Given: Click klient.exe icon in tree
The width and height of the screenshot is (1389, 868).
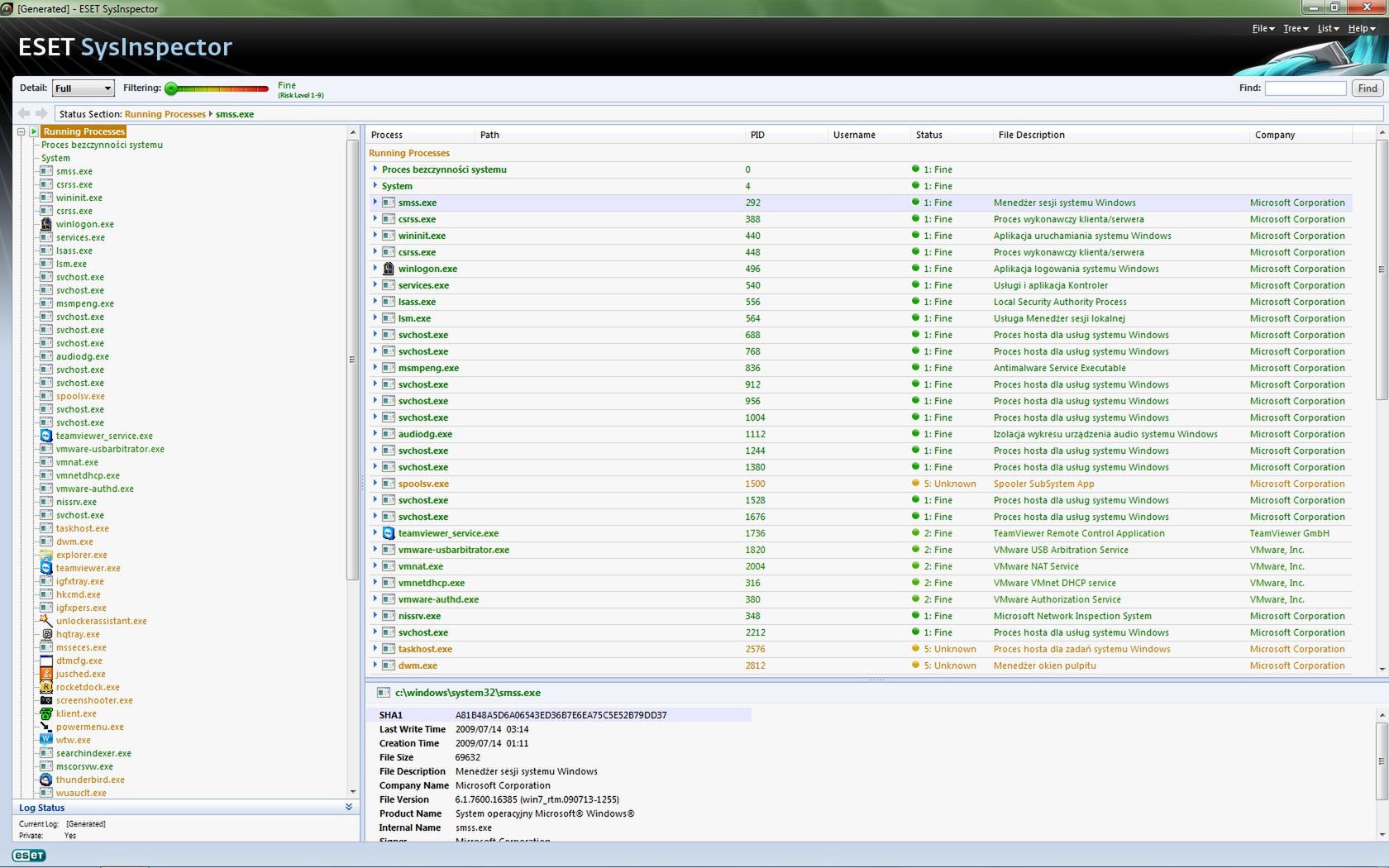Looking at the screenshot, I should tap(46, 713).
